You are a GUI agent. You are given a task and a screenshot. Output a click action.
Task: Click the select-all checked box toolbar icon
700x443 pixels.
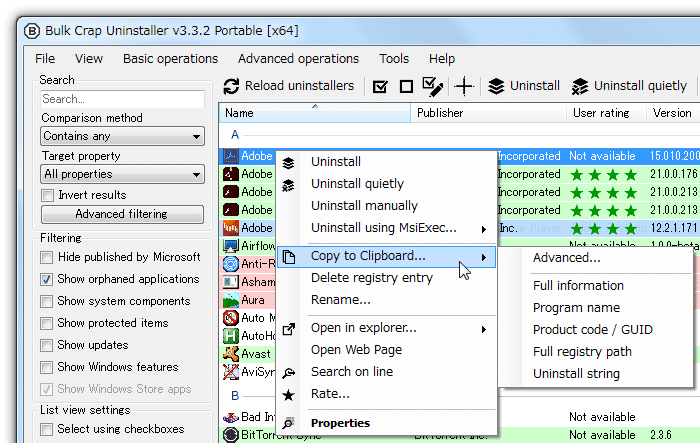(380, 86)
